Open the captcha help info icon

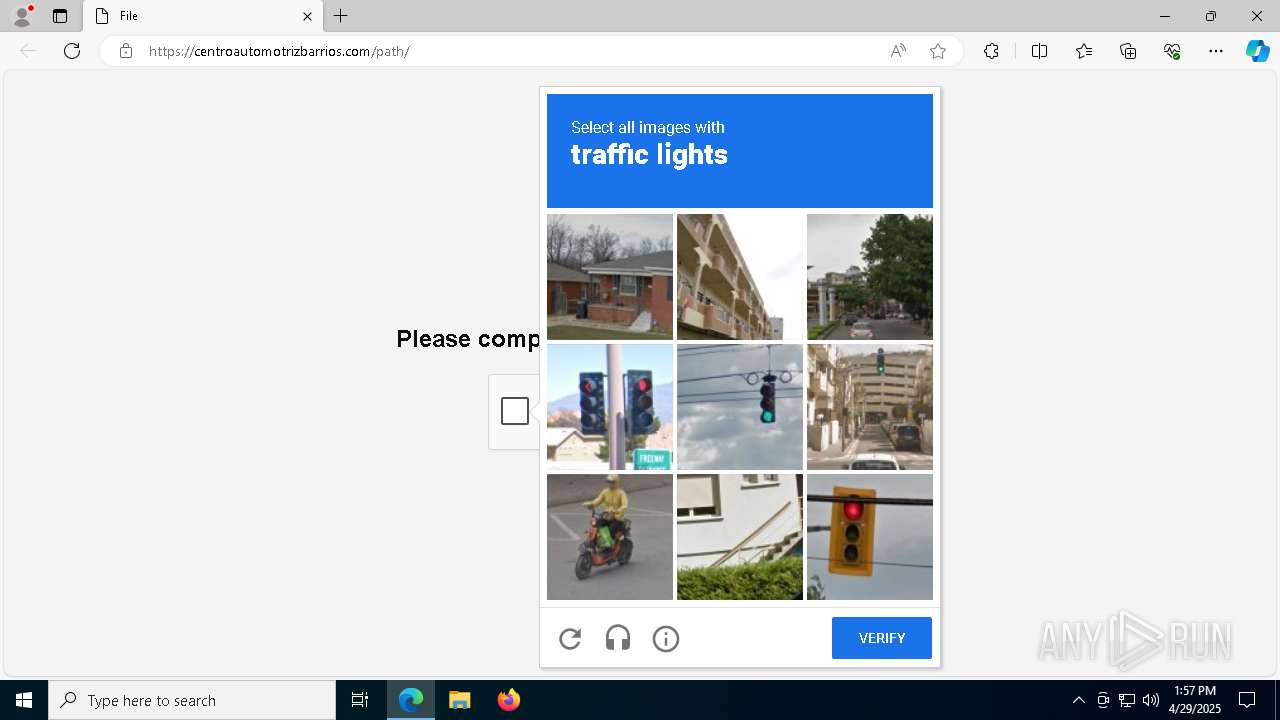pyautogui.click(x=666, y=639)
